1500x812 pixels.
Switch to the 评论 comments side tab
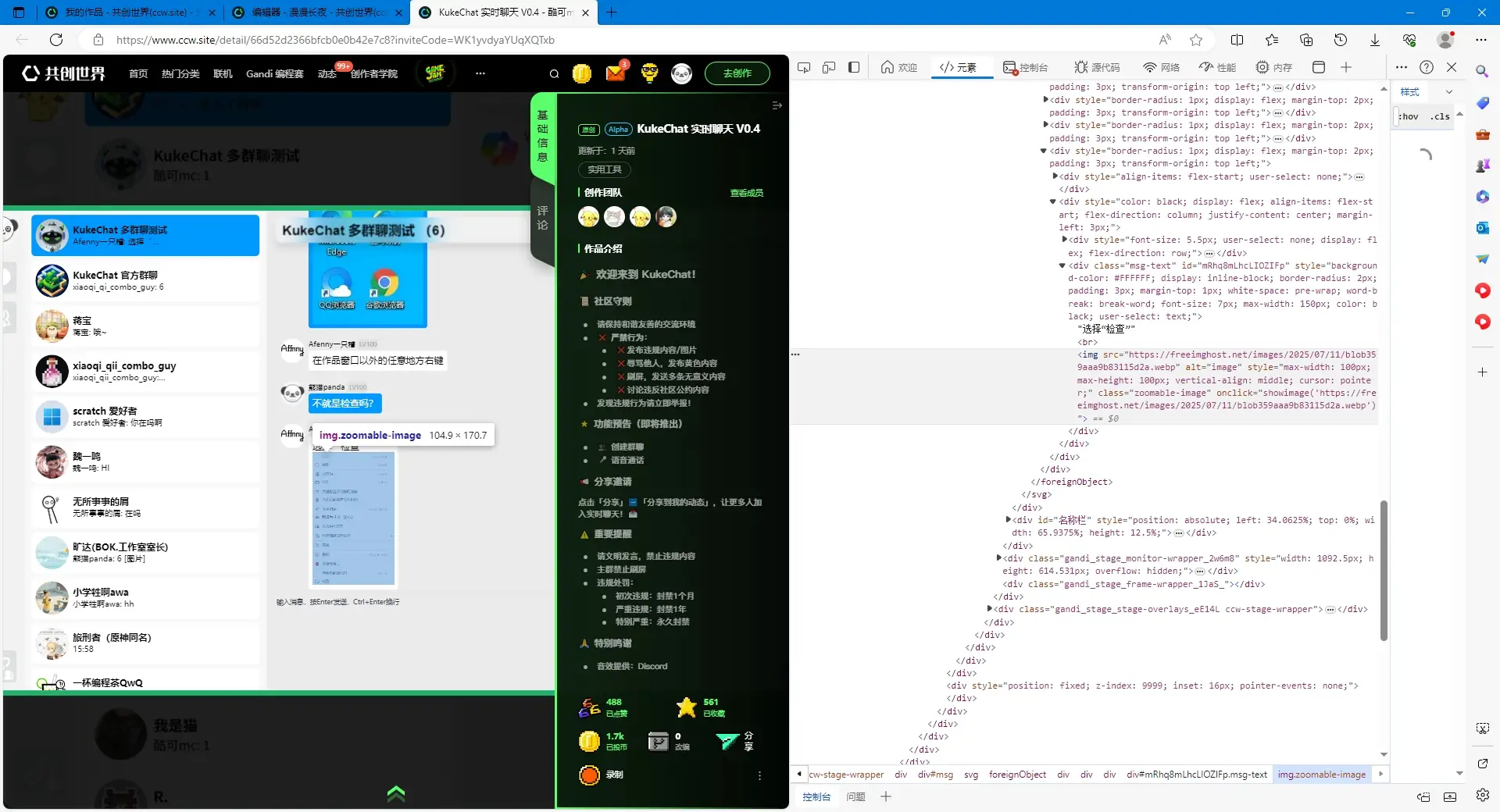click(x=542, y=218)
